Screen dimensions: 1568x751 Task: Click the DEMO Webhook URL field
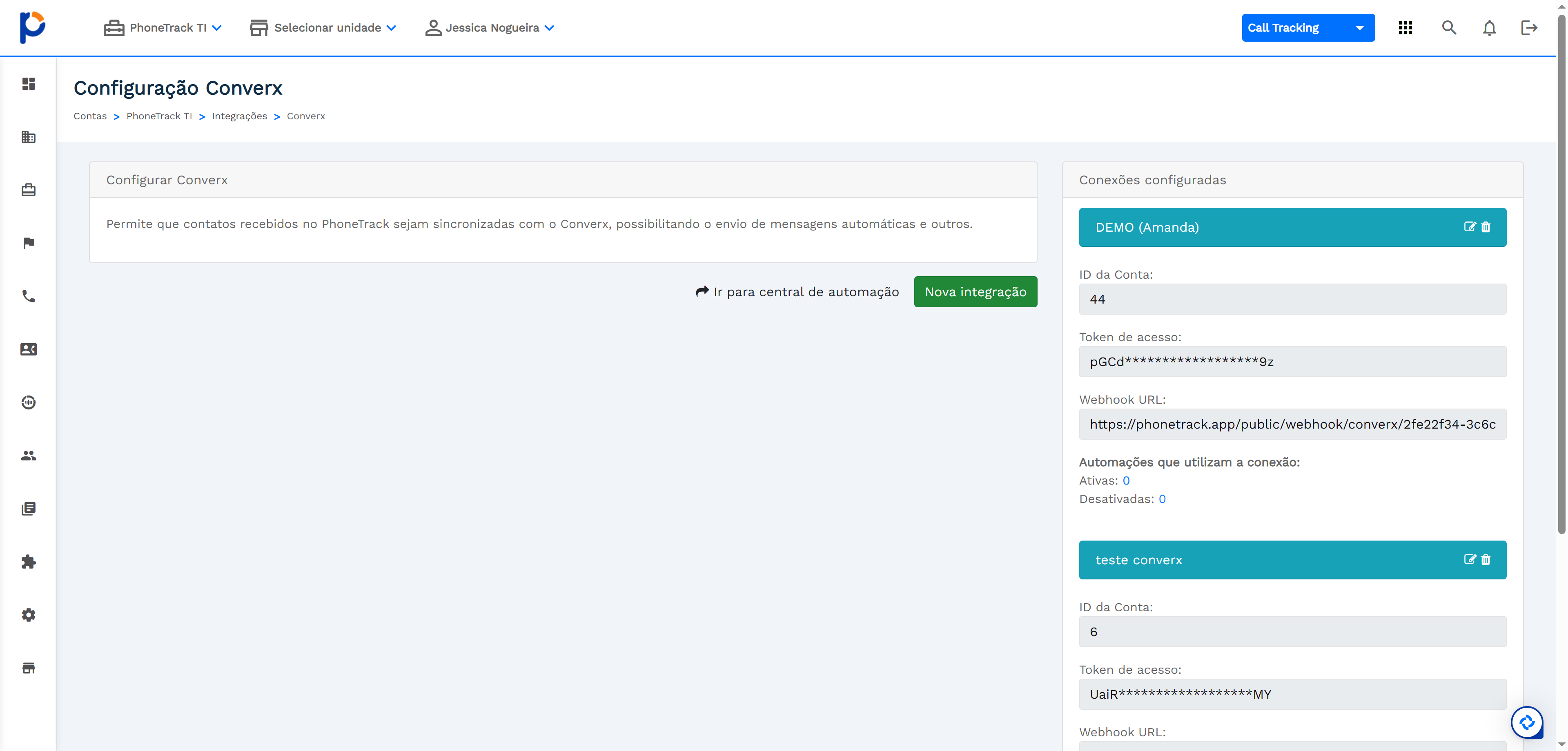tap(1292, 424)
